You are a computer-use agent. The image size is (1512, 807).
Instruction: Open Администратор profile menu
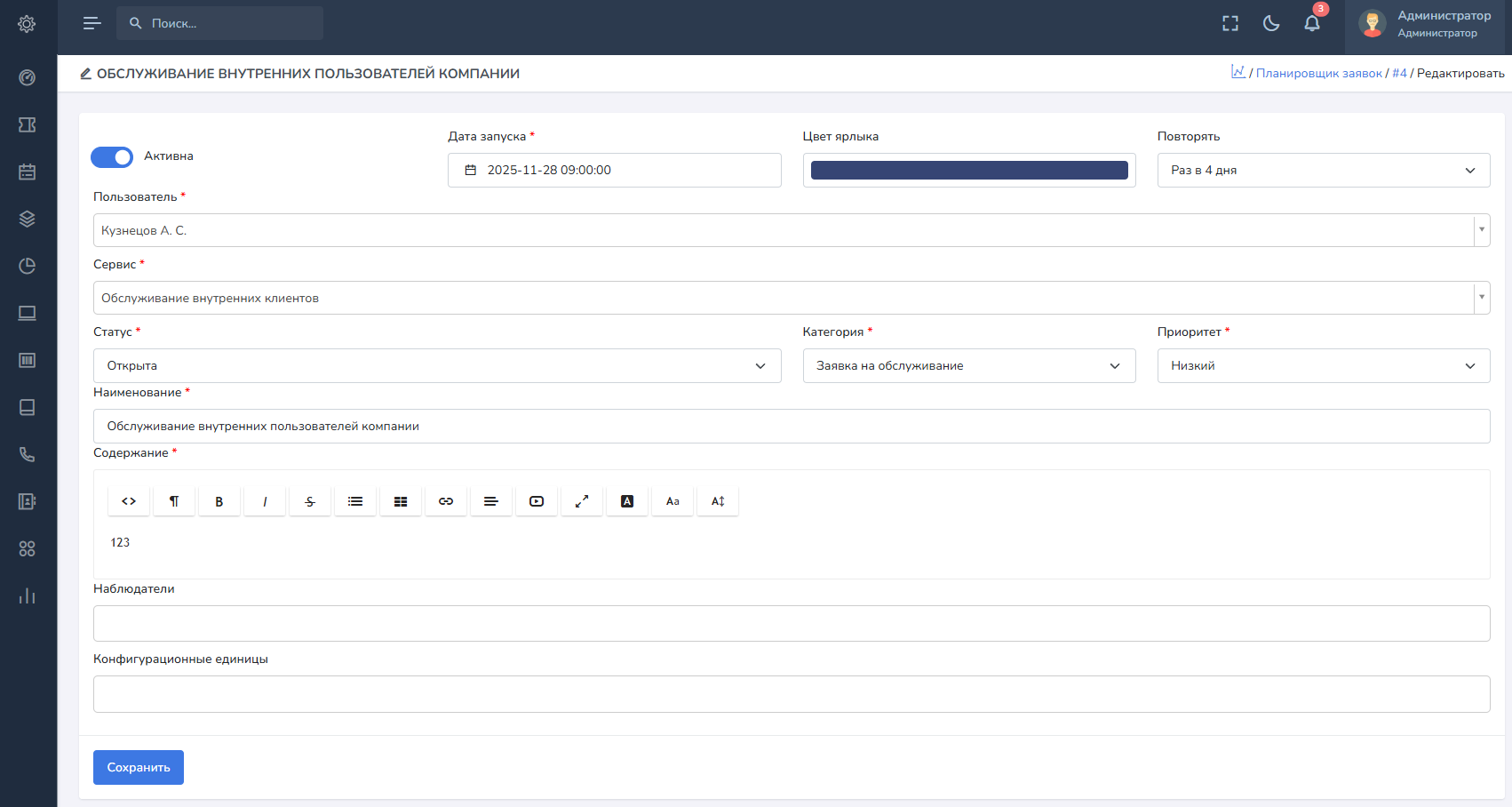click(1424, 24)
